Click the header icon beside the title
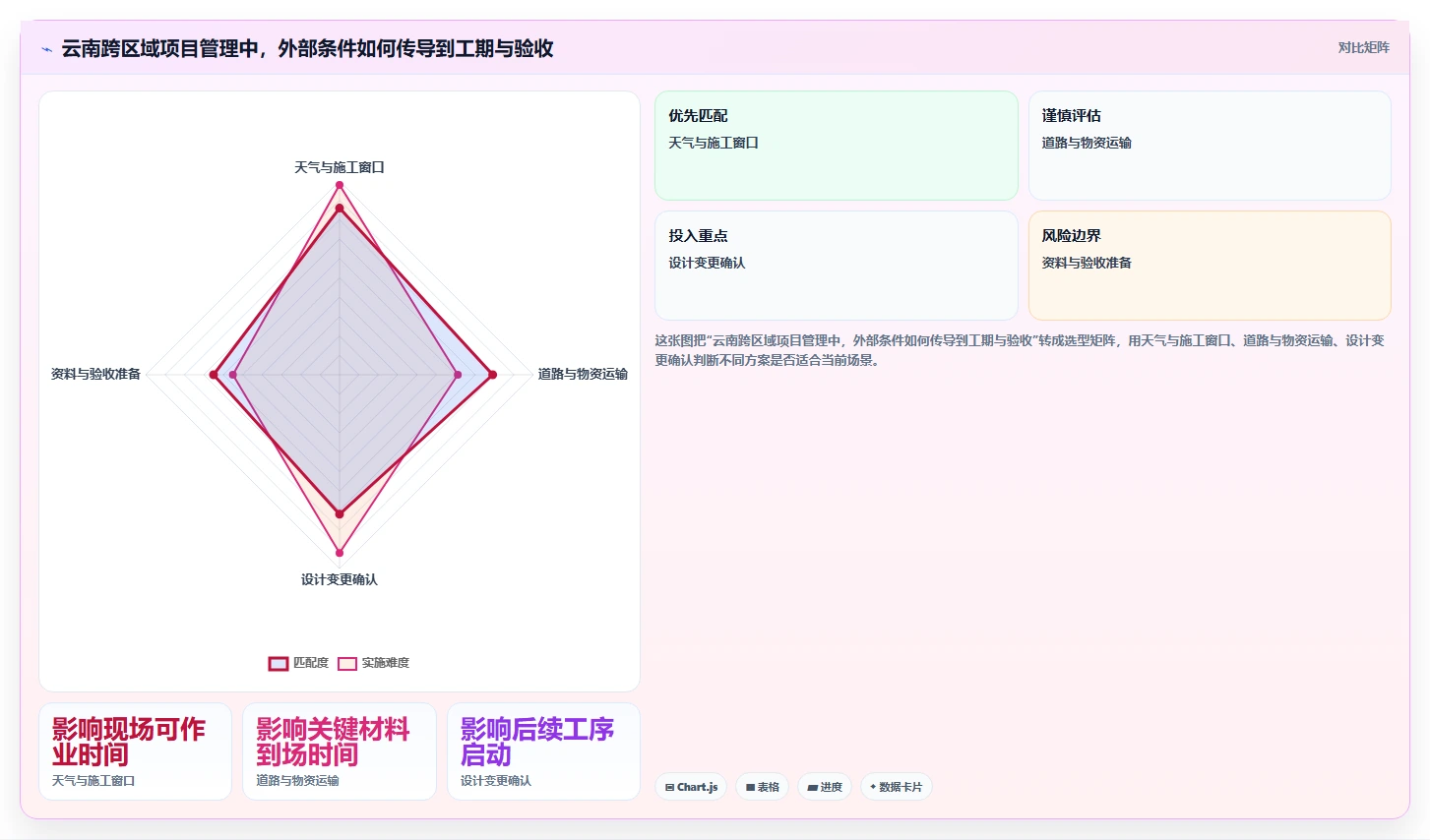This screenshot has width=1430, height=840. (46, 49)
